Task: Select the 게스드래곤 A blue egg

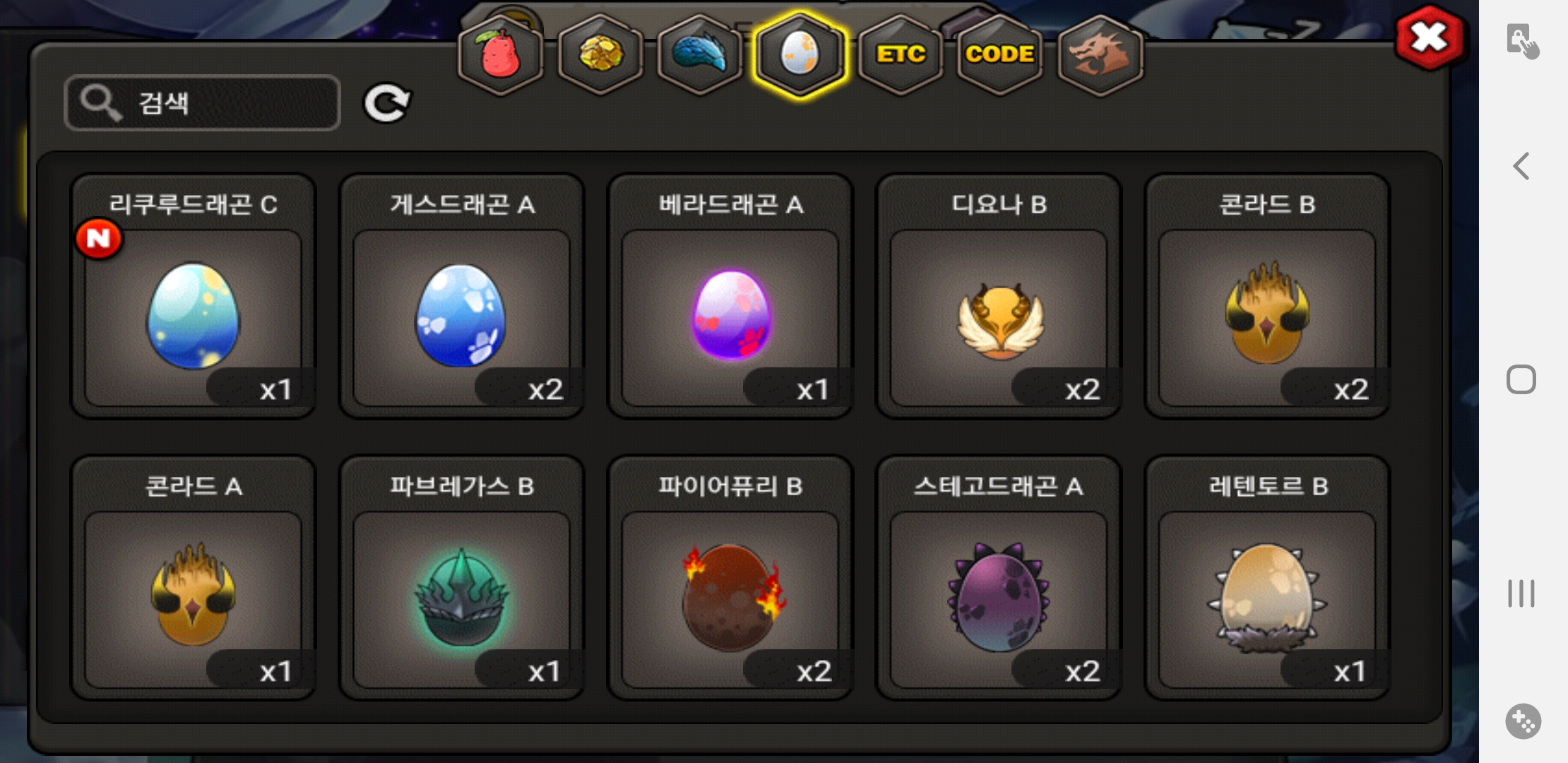Action: [x=462, y=297]
